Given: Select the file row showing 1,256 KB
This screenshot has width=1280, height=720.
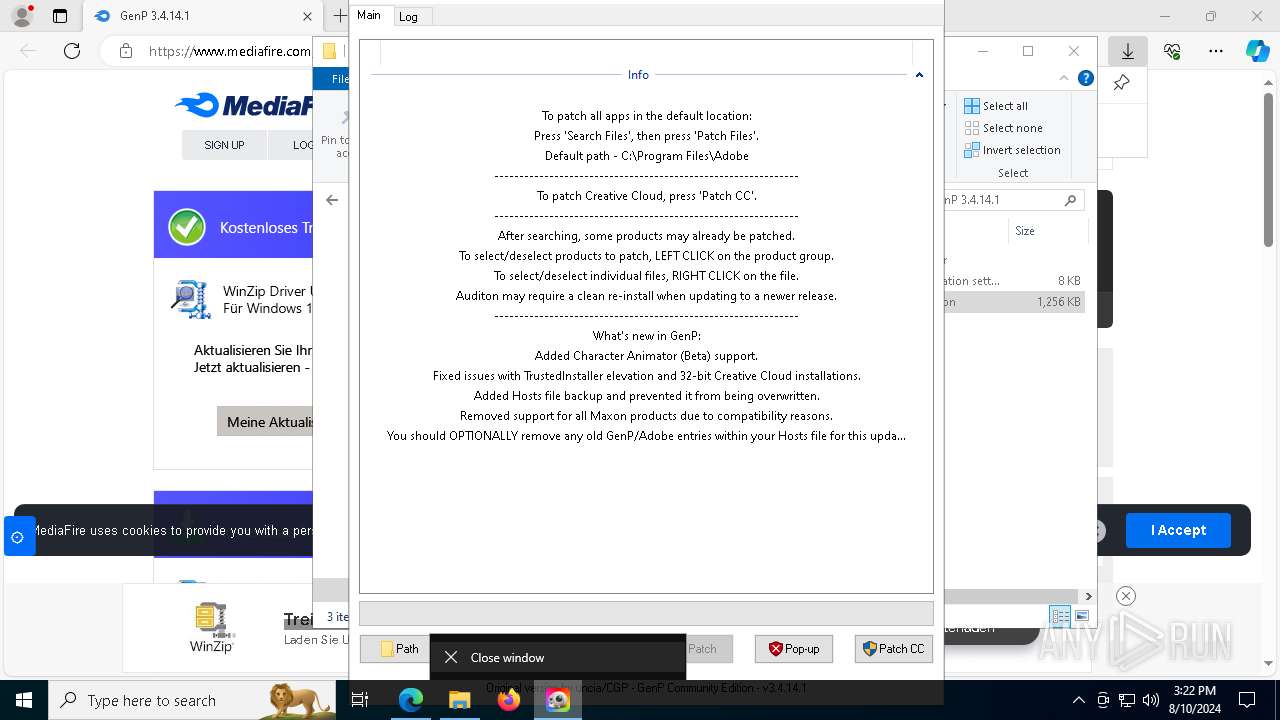Looking at the screenshot, I should (1014, 302).
